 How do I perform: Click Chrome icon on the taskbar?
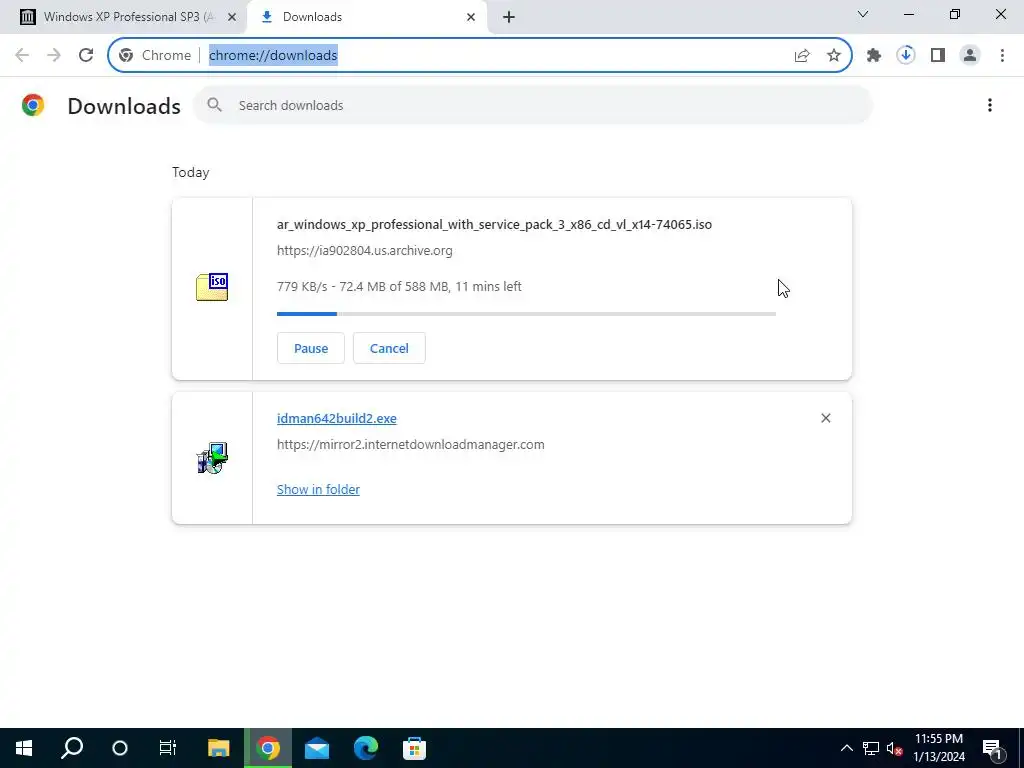click(x=268, y=748)
